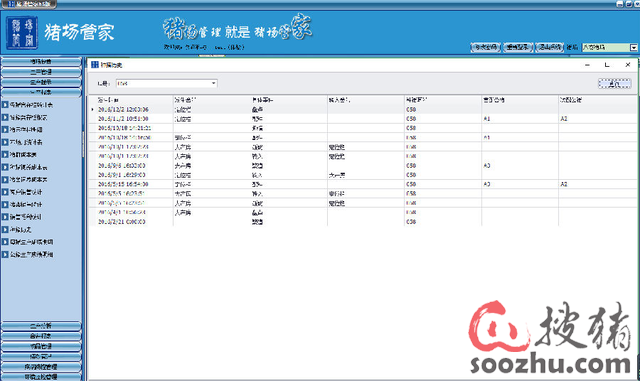Collapse the expanded 生产报表 accordion header
Image resolution: width=640 pixels, height=381 pixels.
41,92
